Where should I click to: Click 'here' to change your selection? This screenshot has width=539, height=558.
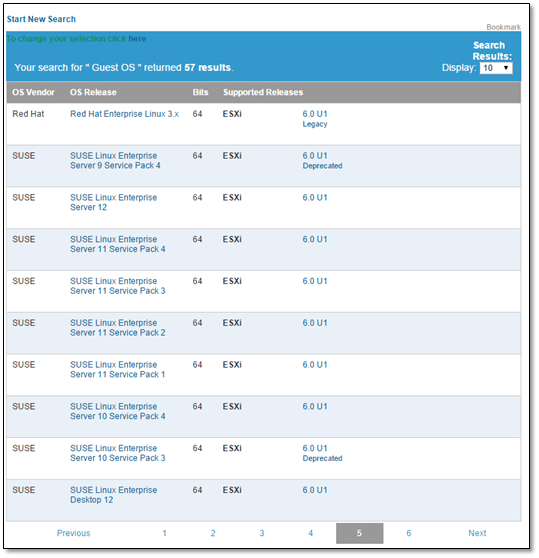[x=137, y=38]
